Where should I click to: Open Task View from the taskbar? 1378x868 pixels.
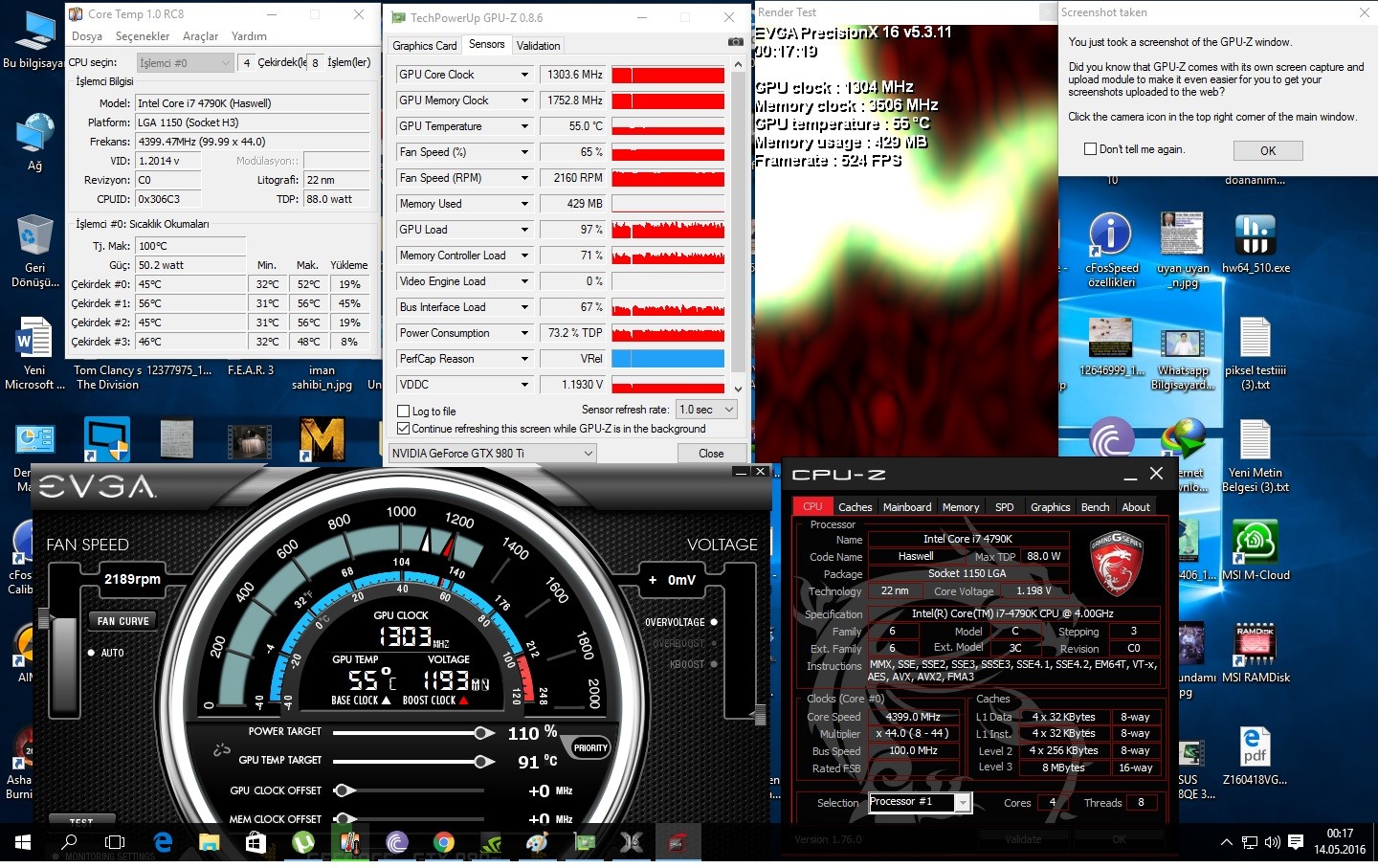pos(115,842)
